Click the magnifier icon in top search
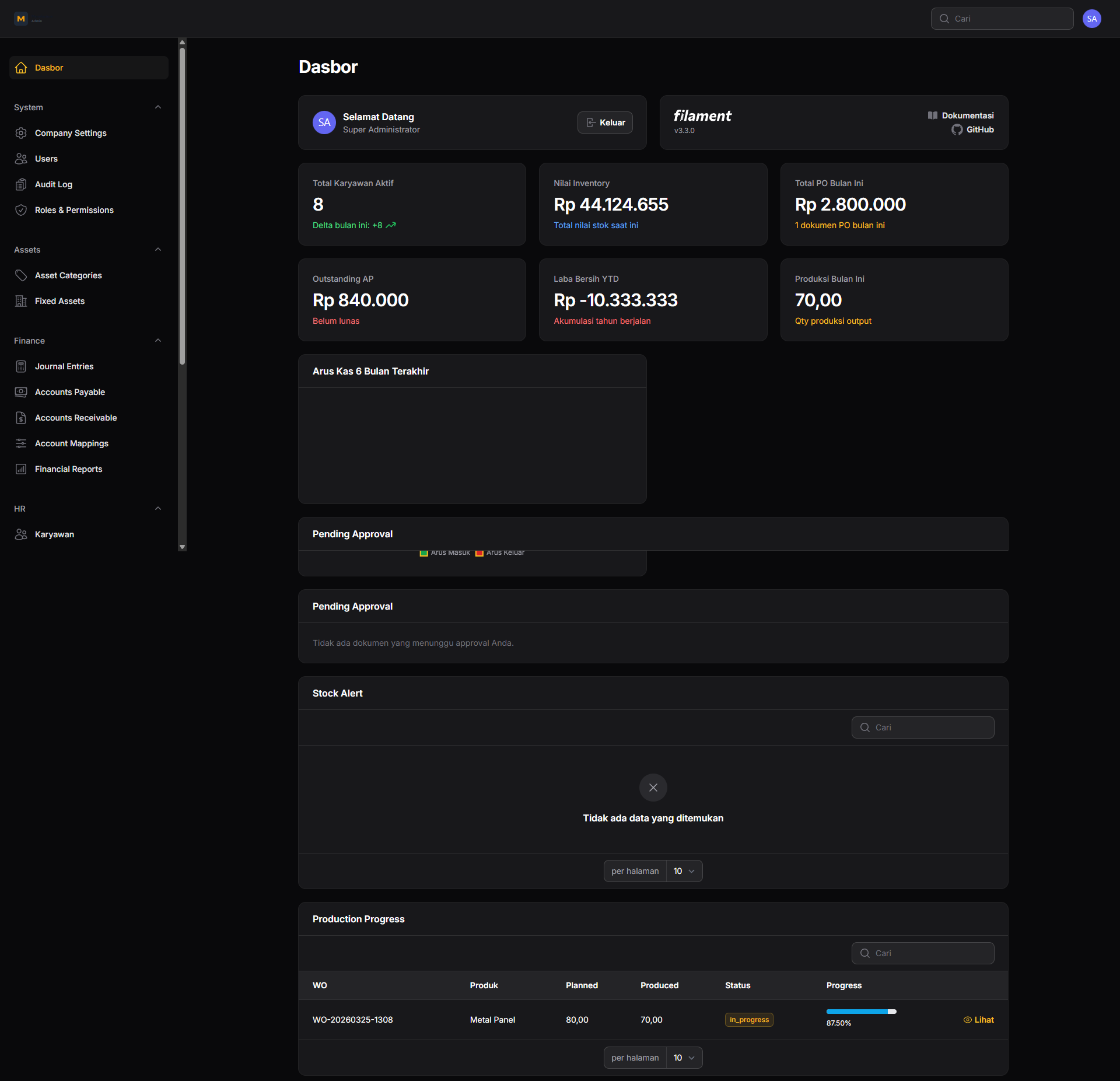Viewport: 1120px width, 1081px height. point(944,19)
